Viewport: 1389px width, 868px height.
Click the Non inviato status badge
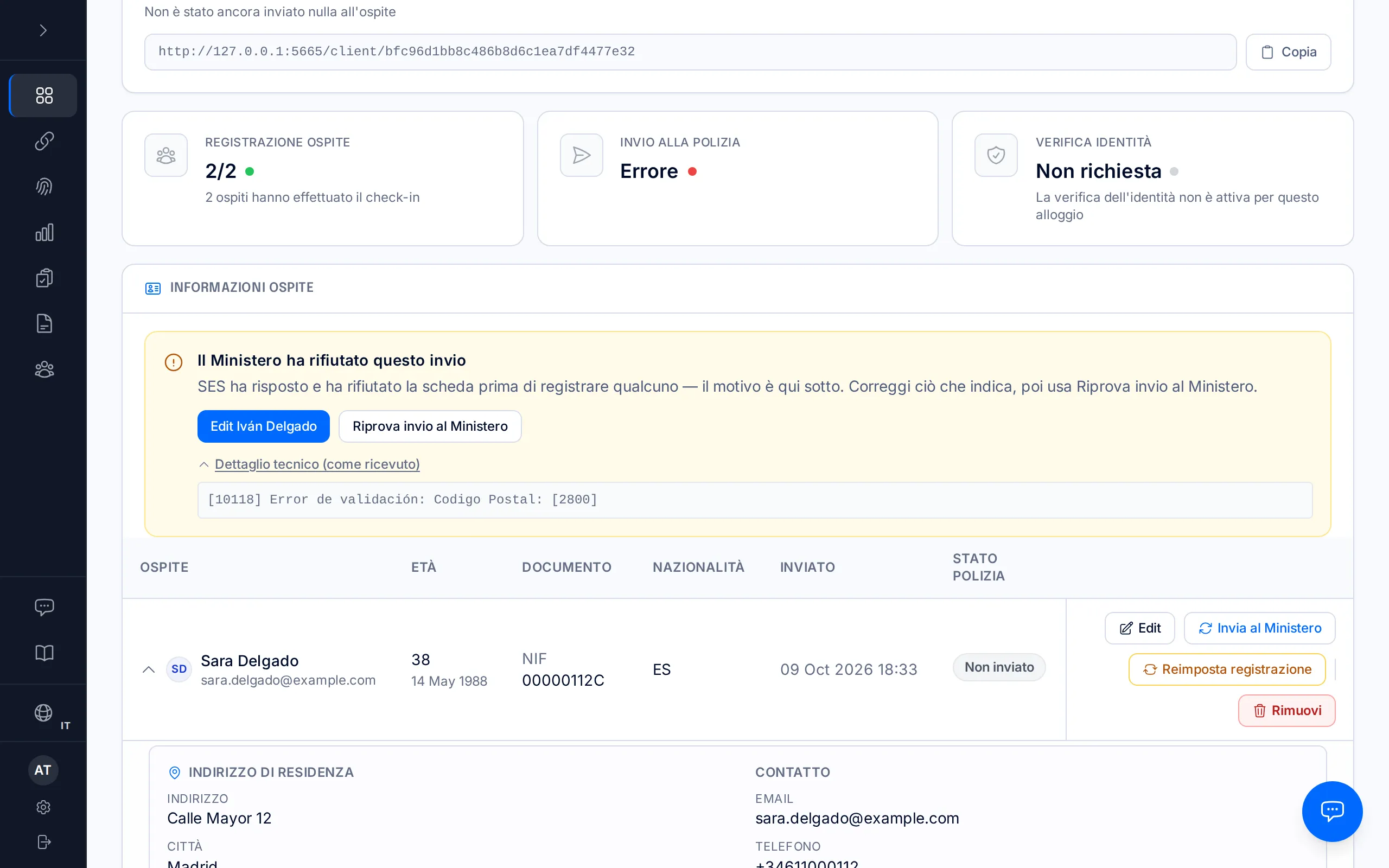point(999,667)
